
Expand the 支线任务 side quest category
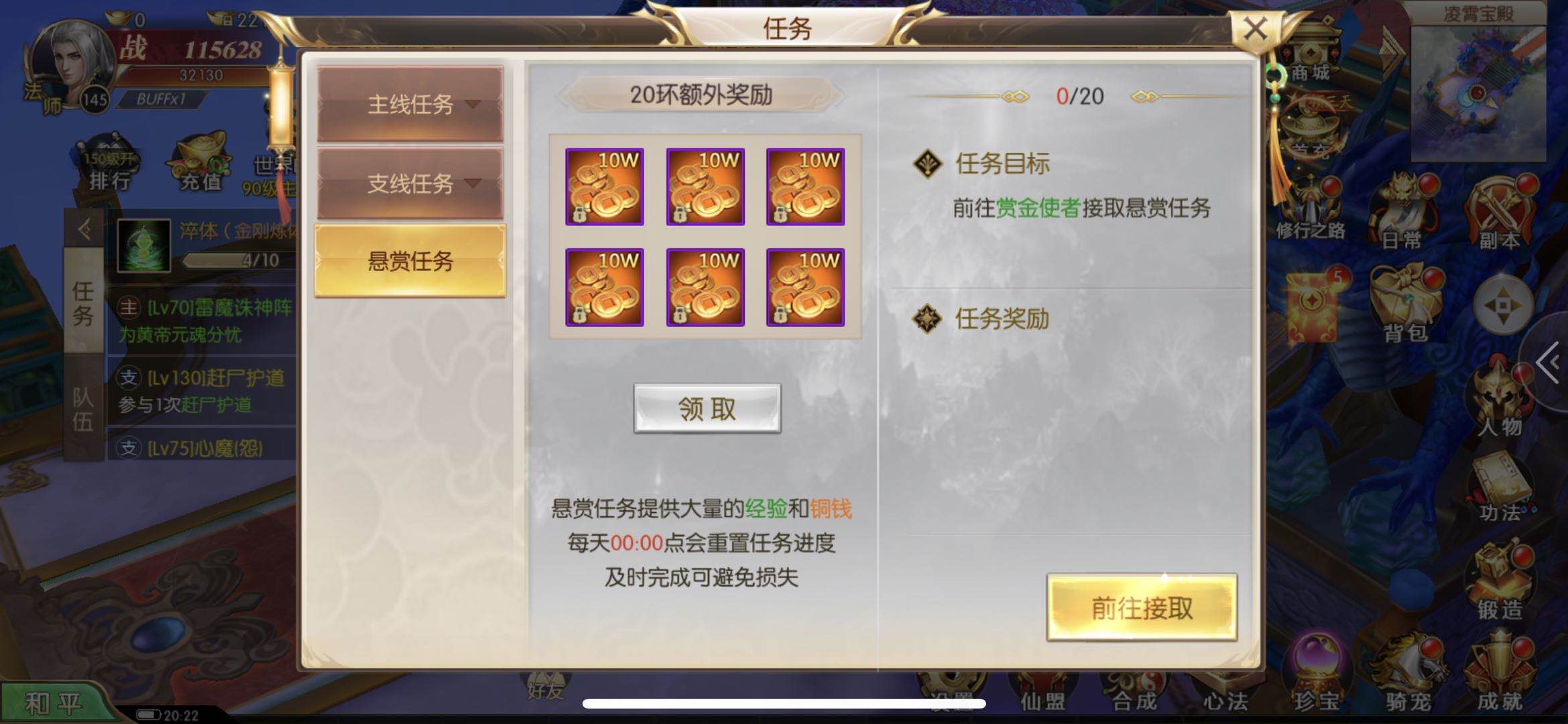(410, 183)
